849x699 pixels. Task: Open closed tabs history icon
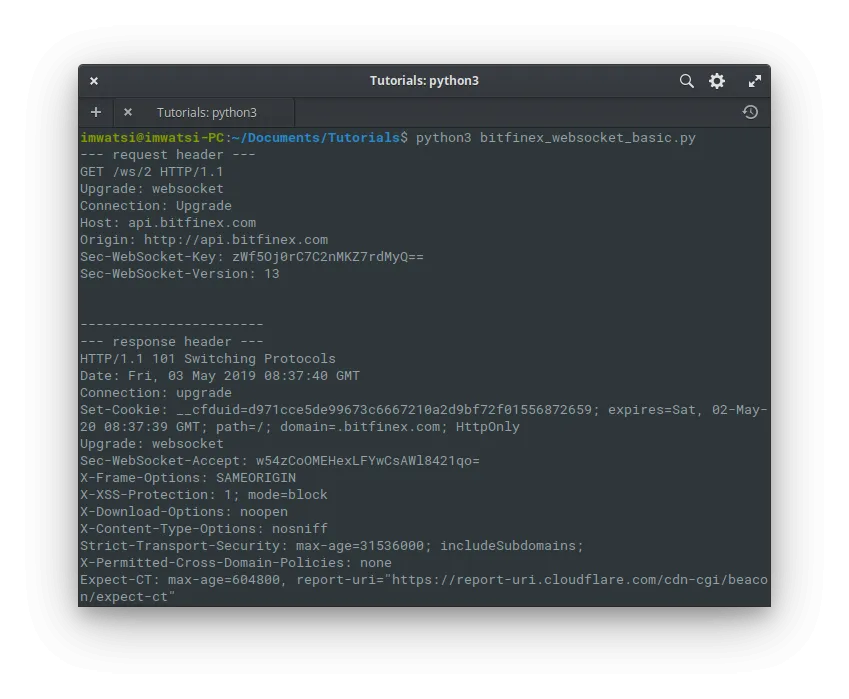[750, 112]
